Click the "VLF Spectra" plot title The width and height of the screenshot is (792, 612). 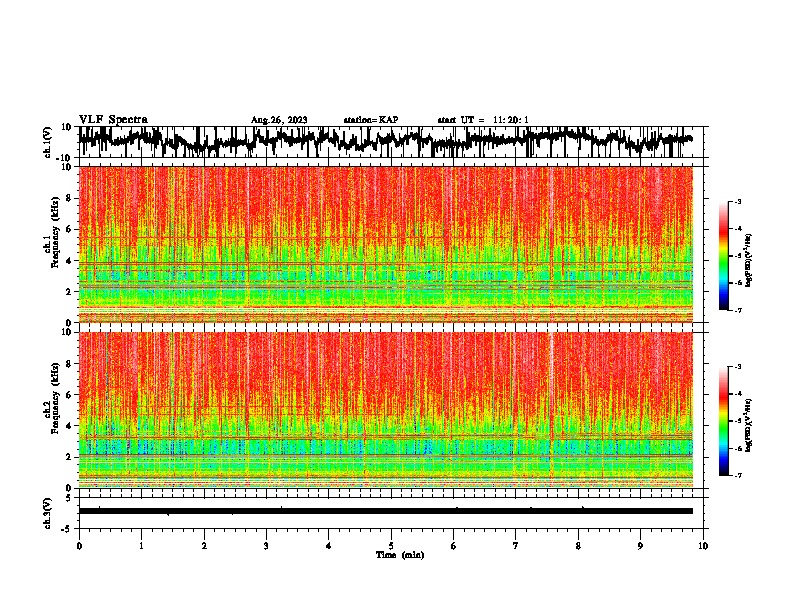point(113,120)
